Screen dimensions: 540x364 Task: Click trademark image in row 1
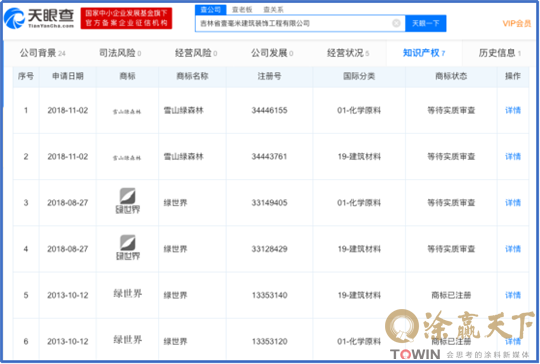coord(127,111)
